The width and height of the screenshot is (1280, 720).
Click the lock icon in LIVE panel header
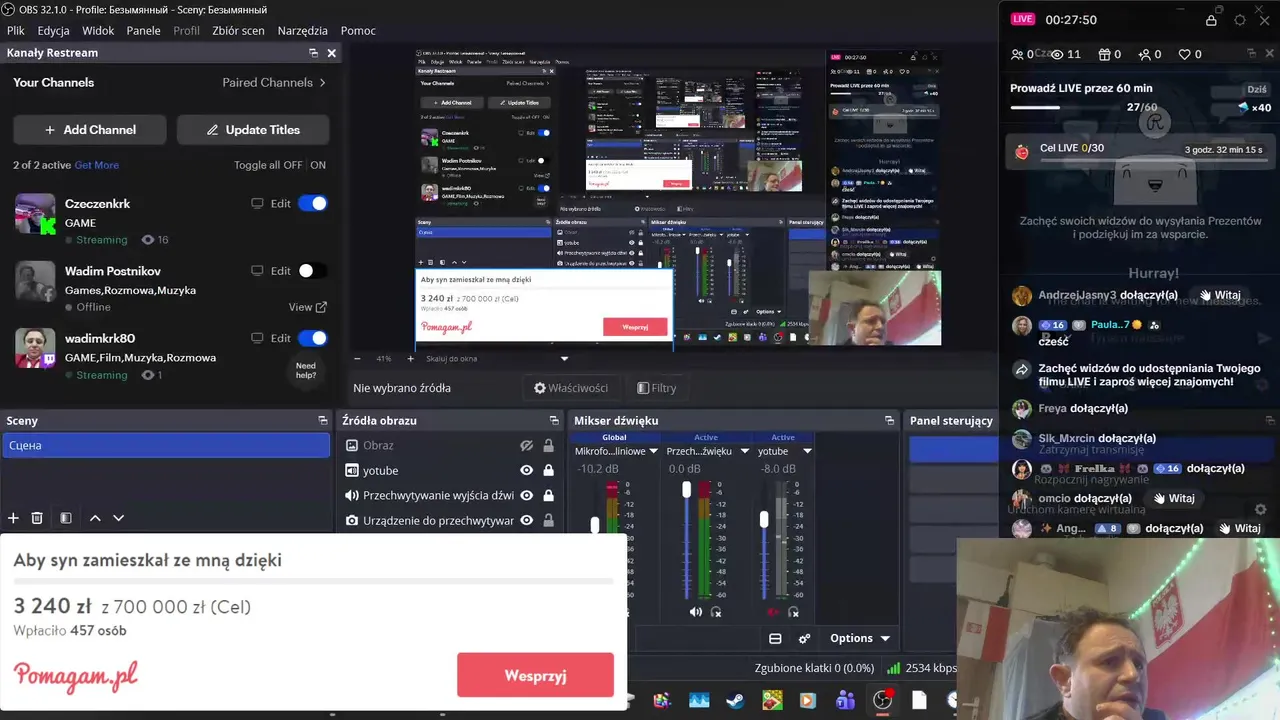click(1211, 20)
